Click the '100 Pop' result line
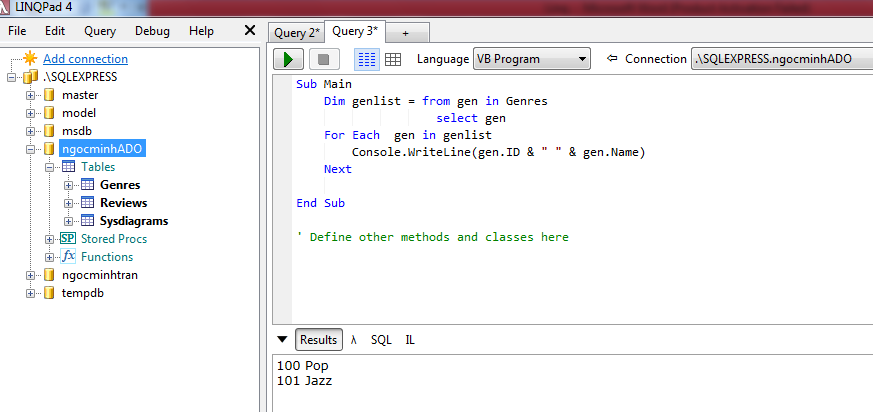The width and height of the screenshot is (873, 412). point(303,366)
